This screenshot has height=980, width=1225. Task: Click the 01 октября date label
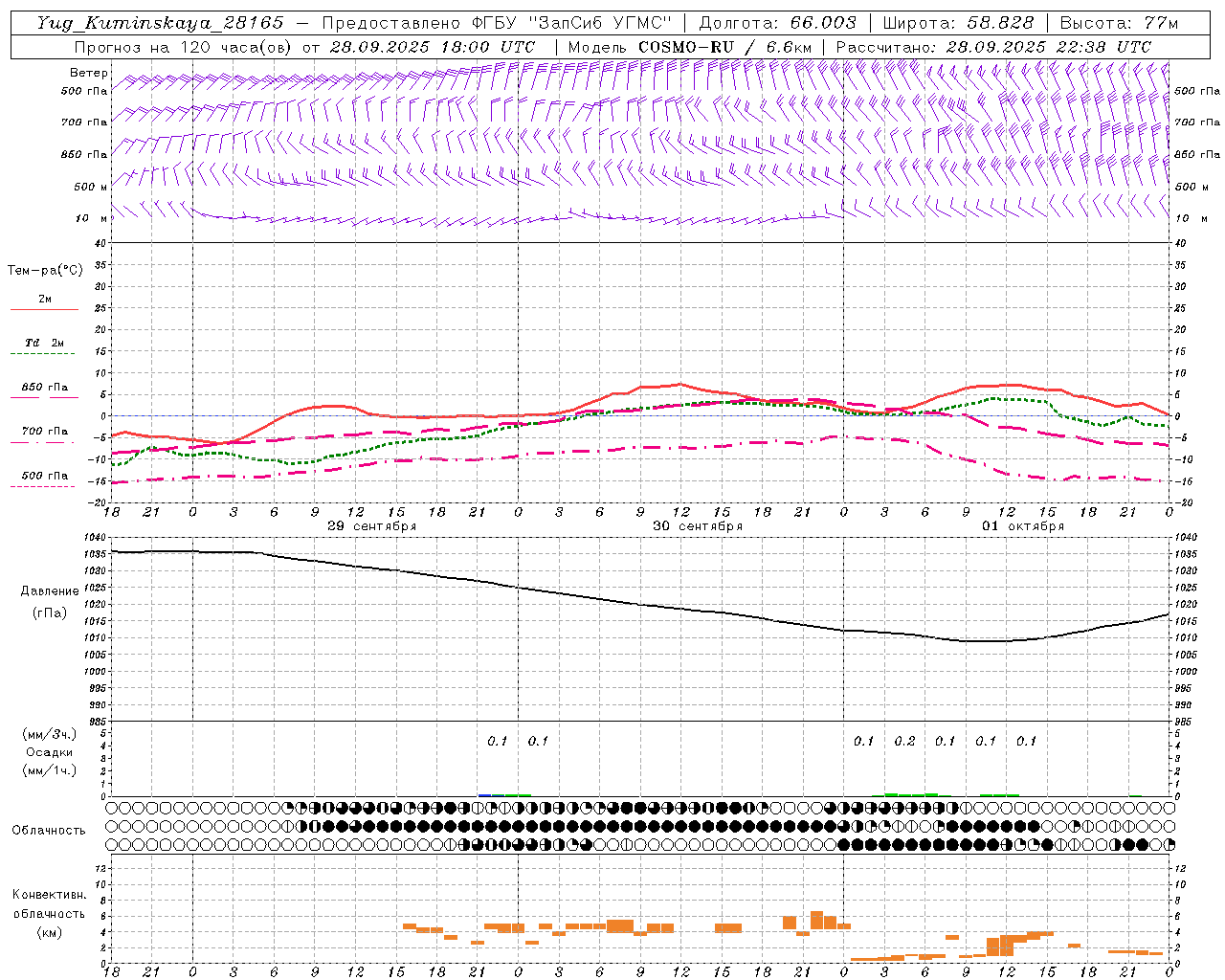[1023, 526]
